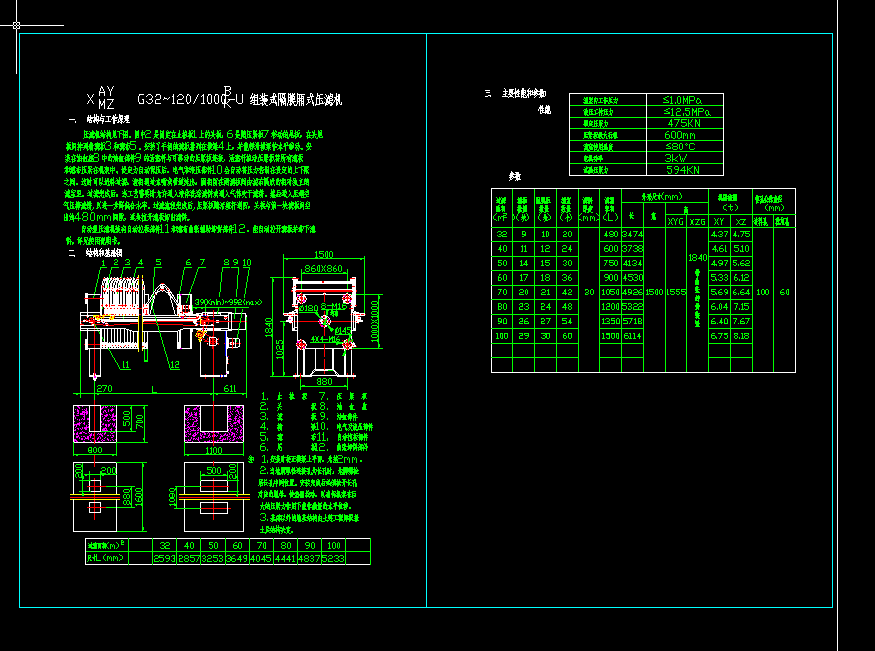
Task: Click the '800' foundation width dimension
Action: point(95,450)
